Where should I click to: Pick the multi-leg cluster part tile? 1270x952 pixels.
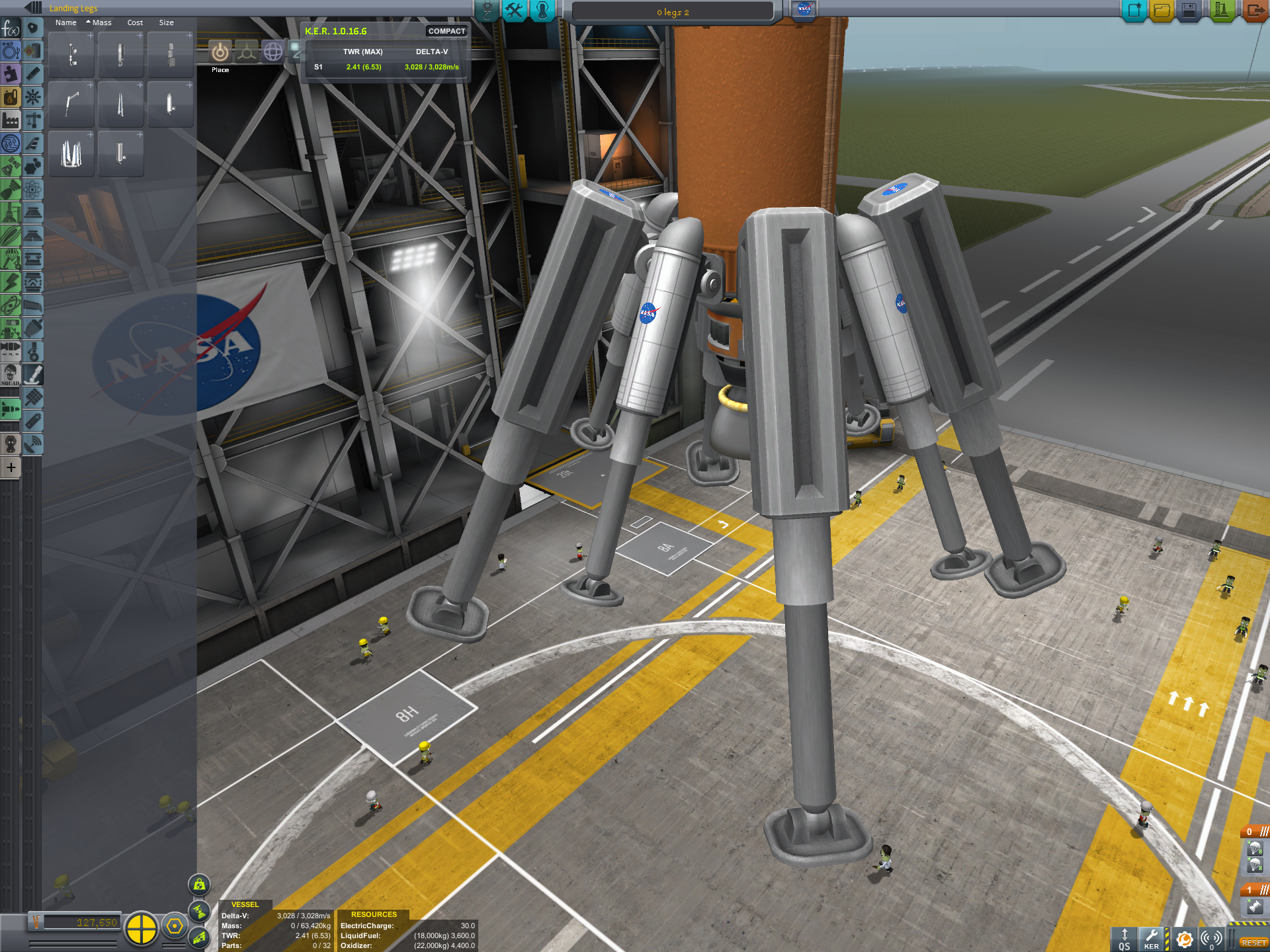pos(71,153)
